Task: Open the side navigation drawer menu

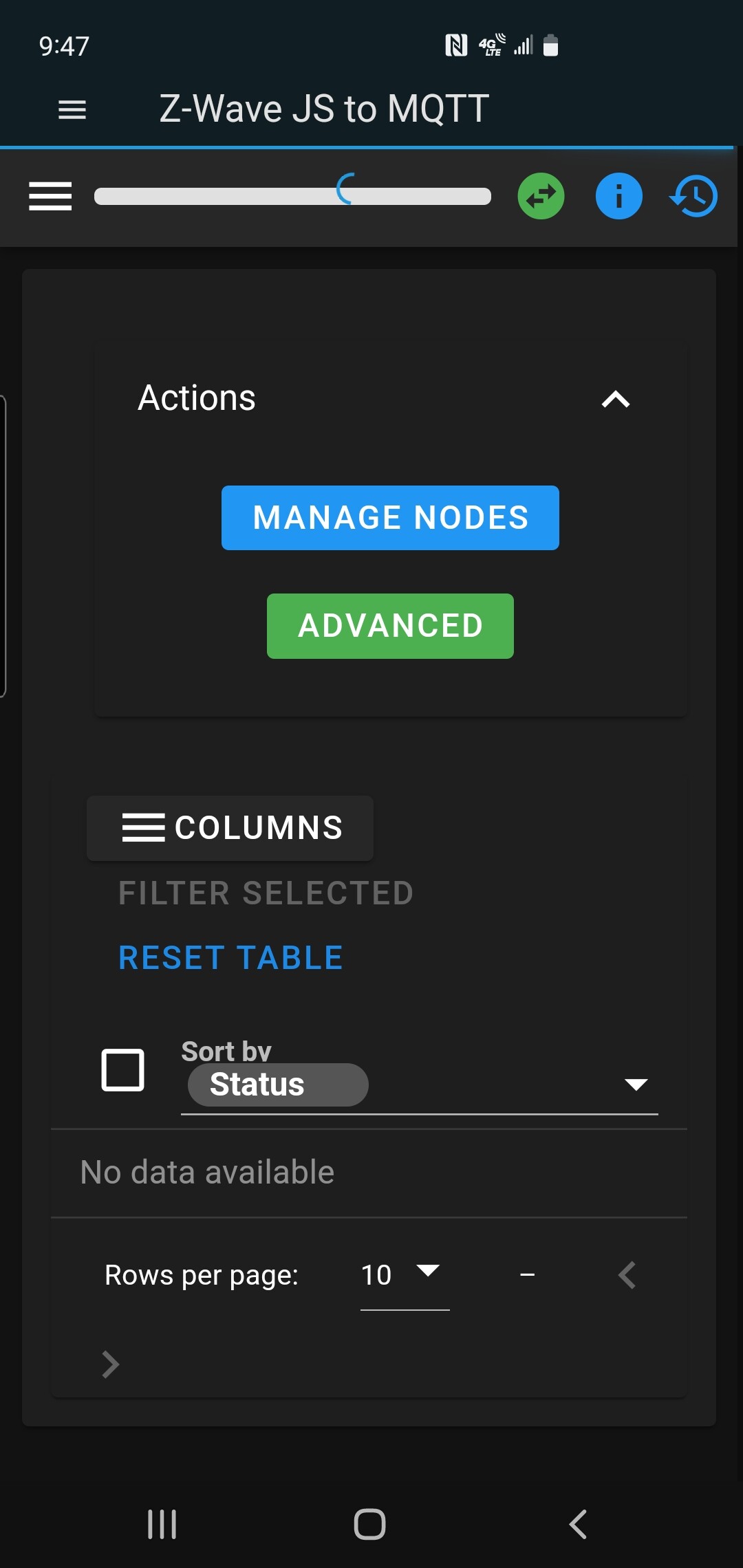Action: pos(50,197)
